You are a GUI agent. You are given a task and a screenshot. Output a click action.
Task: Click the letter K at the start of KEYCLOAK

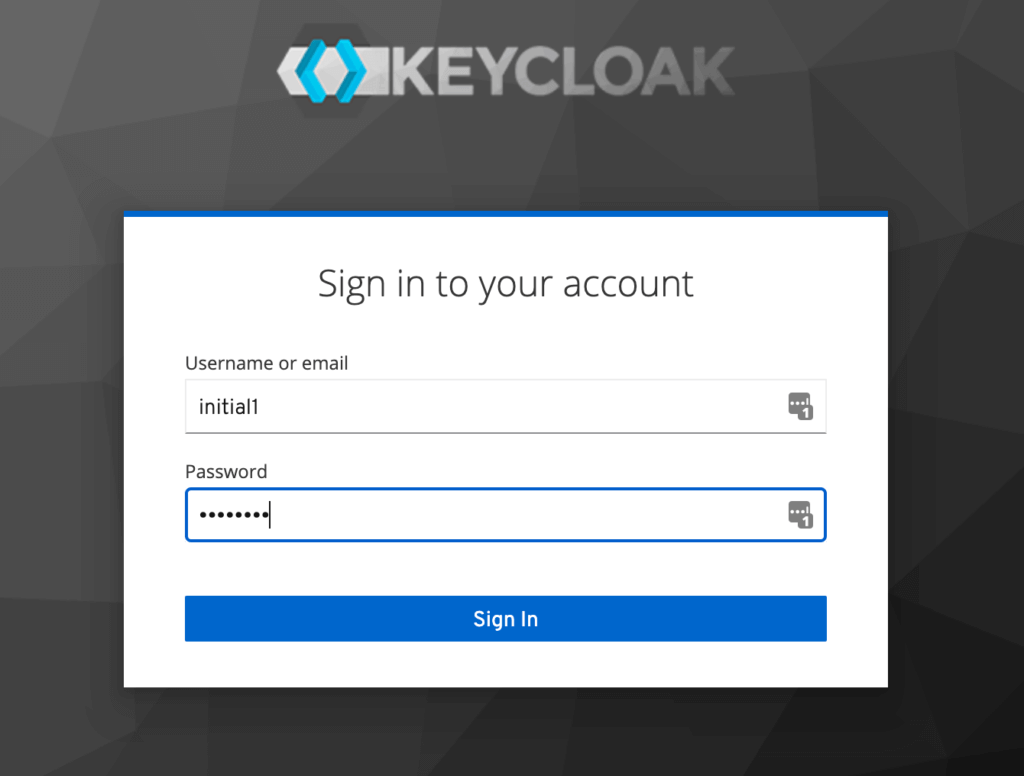(x=413, y=71)
